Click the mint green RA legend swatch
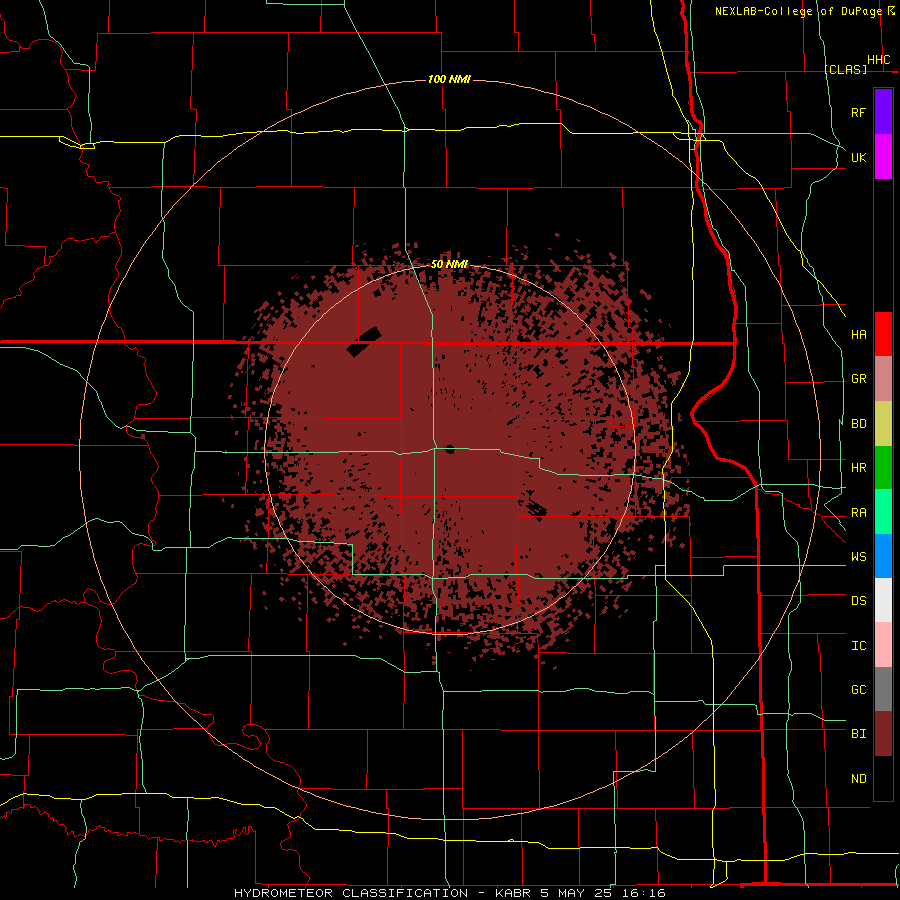900x900 pixels. pos(883,512)
